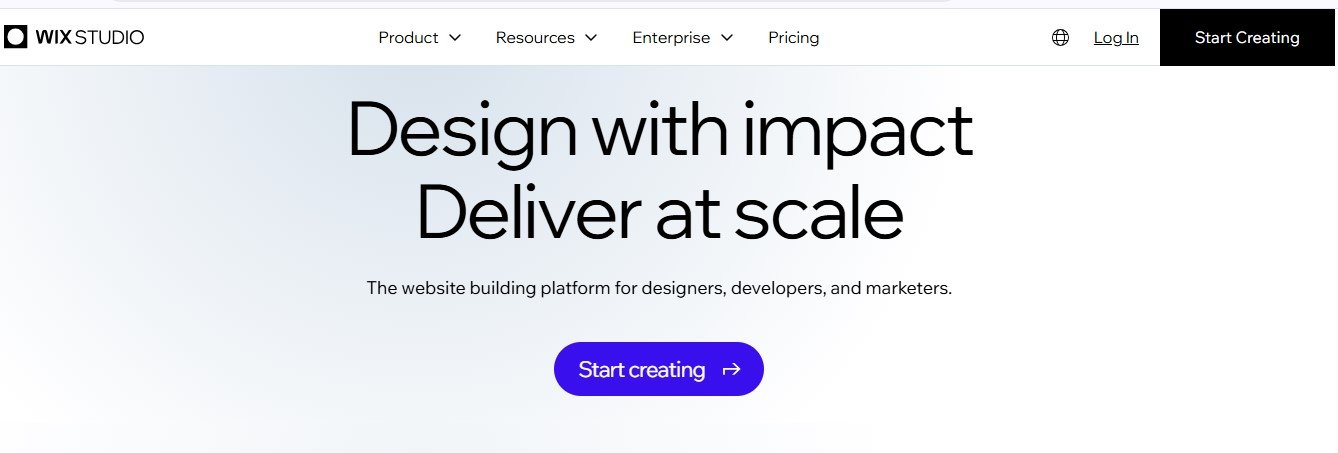
Task: Open the Resources menu
Action: (x=535, y=38)
